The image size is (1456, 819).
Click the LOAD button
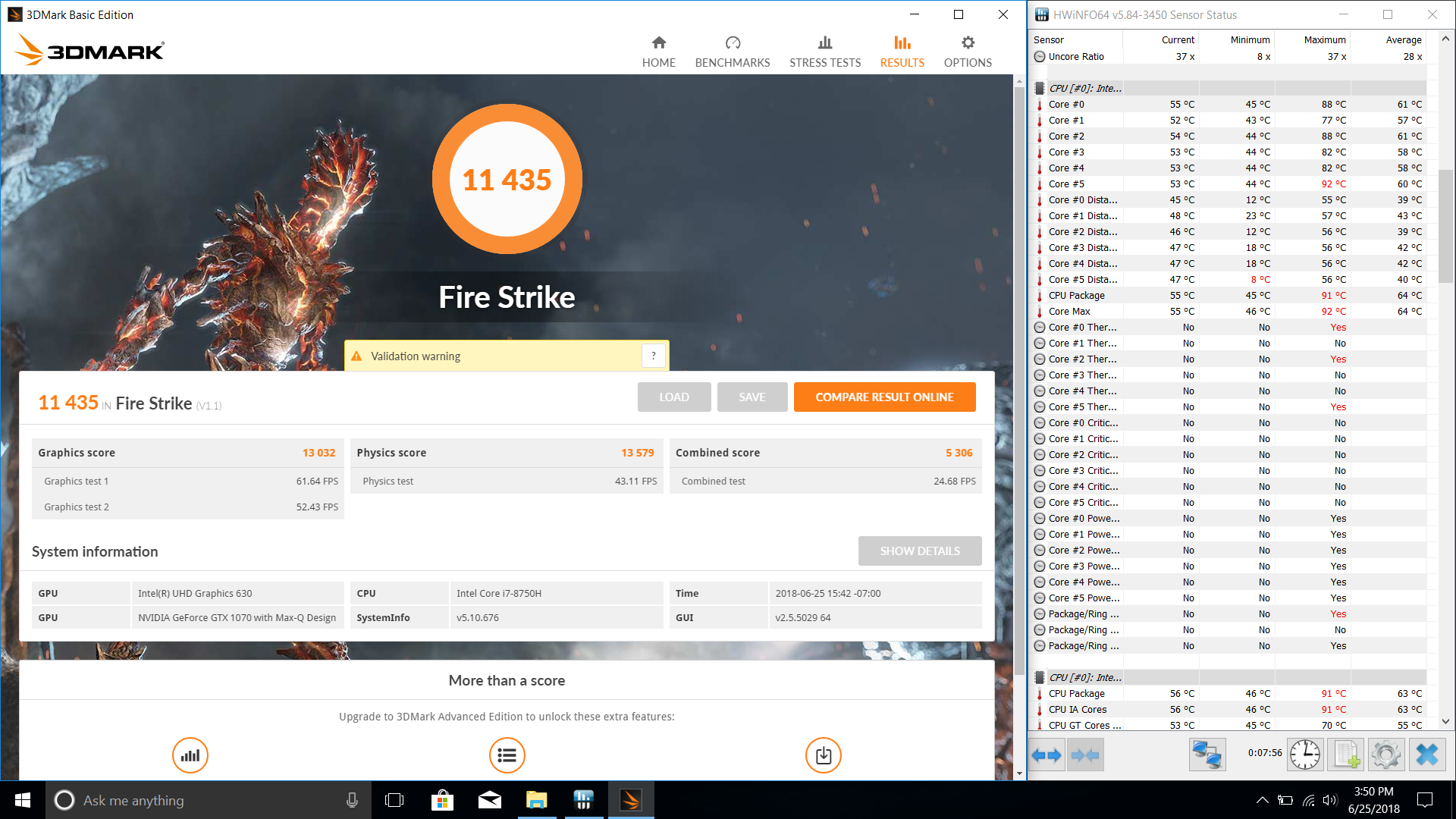pyautogui.click(x=674, y=397)
